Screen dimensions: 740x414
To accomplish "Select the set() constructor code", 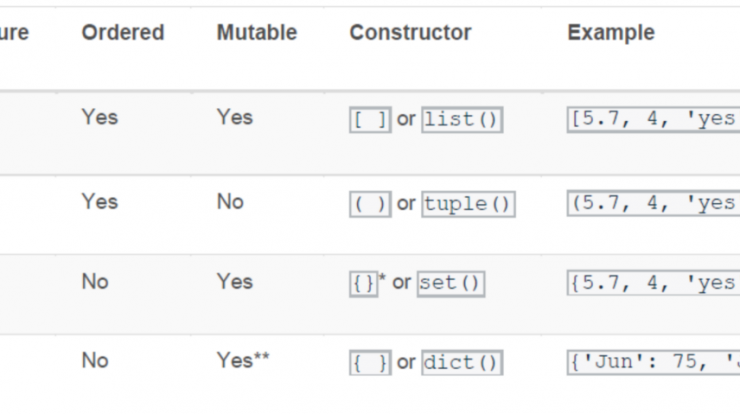I will (x=451, y=284).
